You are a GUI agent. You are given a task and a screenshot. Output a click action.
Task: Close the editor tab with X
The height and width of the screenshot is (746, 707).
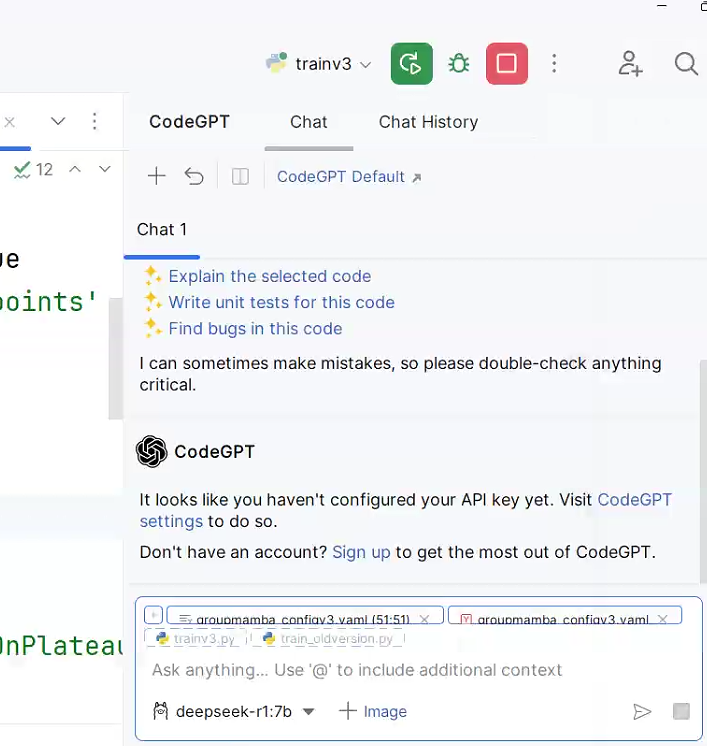pyautogui.click(x=10, y=122)
